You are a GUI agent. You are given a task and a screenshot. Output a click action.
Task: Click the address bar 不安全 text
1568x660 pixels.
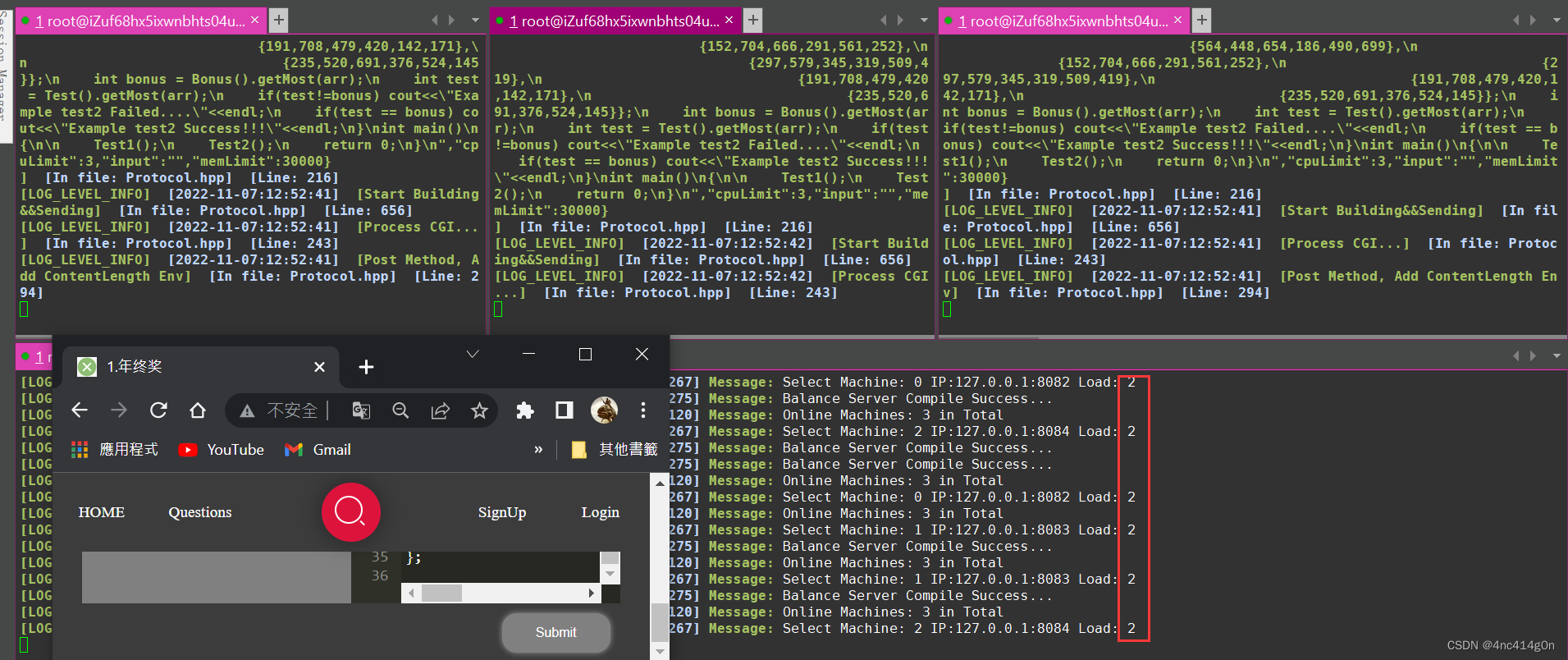pos(292,410)
